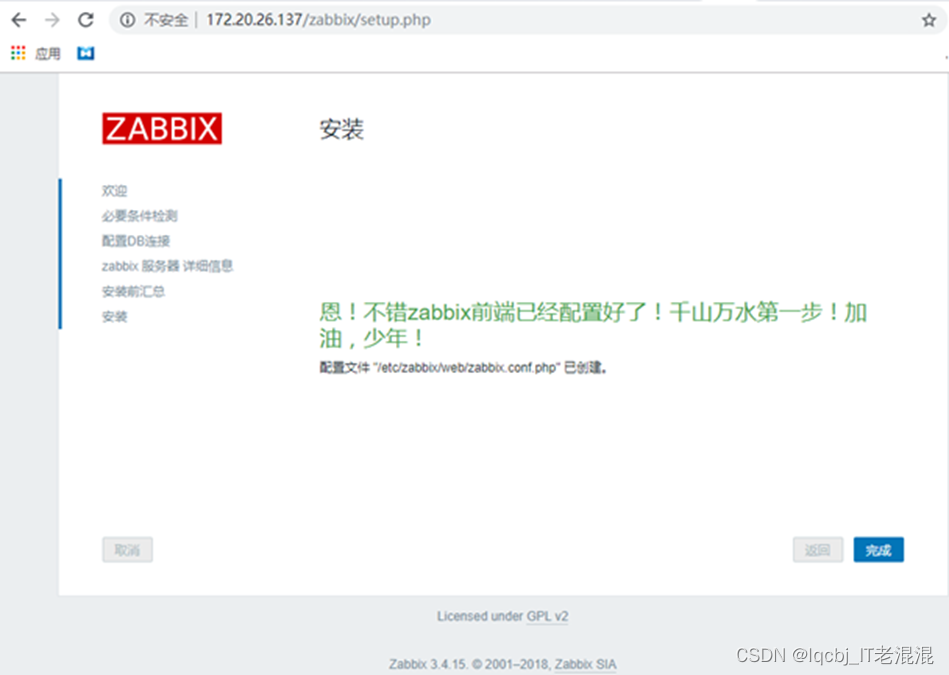
Task: Select the 安装前汇总 step in sidebar
Action: coord(133,292)
